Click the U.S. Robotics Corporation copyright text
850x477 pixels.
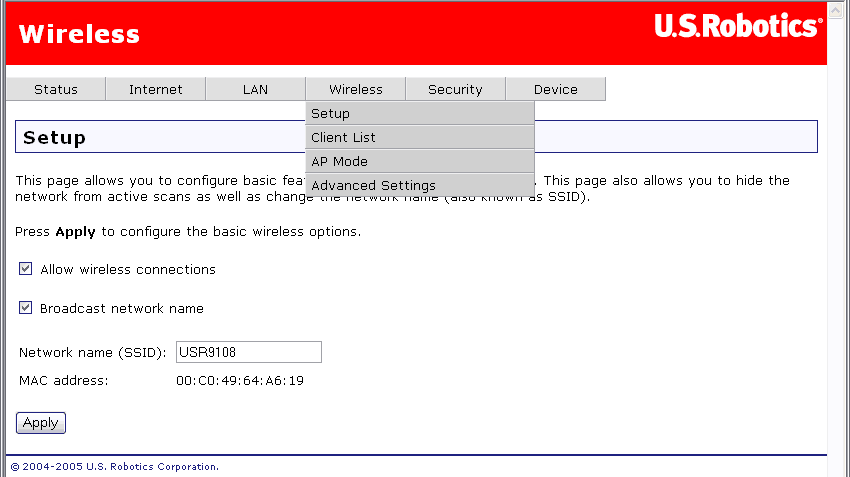(x=115, y=467)
